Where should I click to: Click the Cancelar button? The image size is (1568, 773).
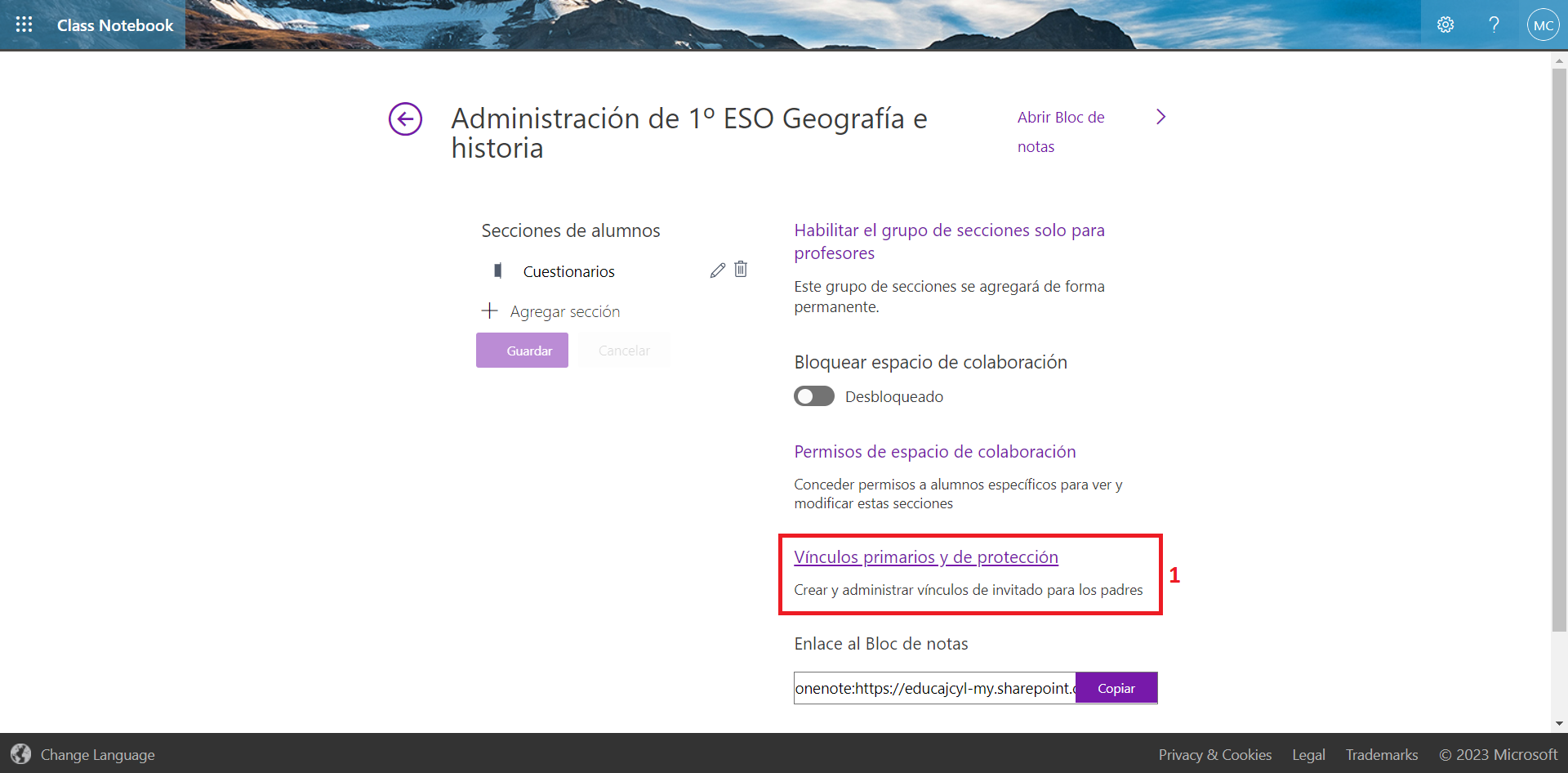click(623, 350)
